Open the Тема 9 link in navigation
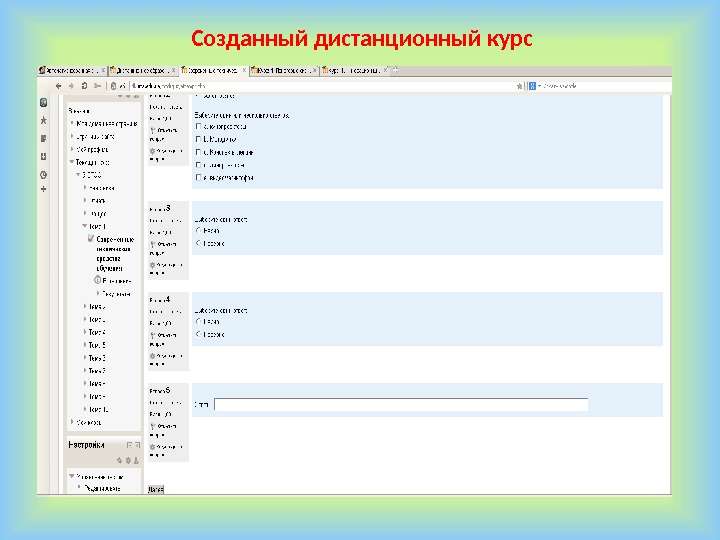 [x=97, y=396]
